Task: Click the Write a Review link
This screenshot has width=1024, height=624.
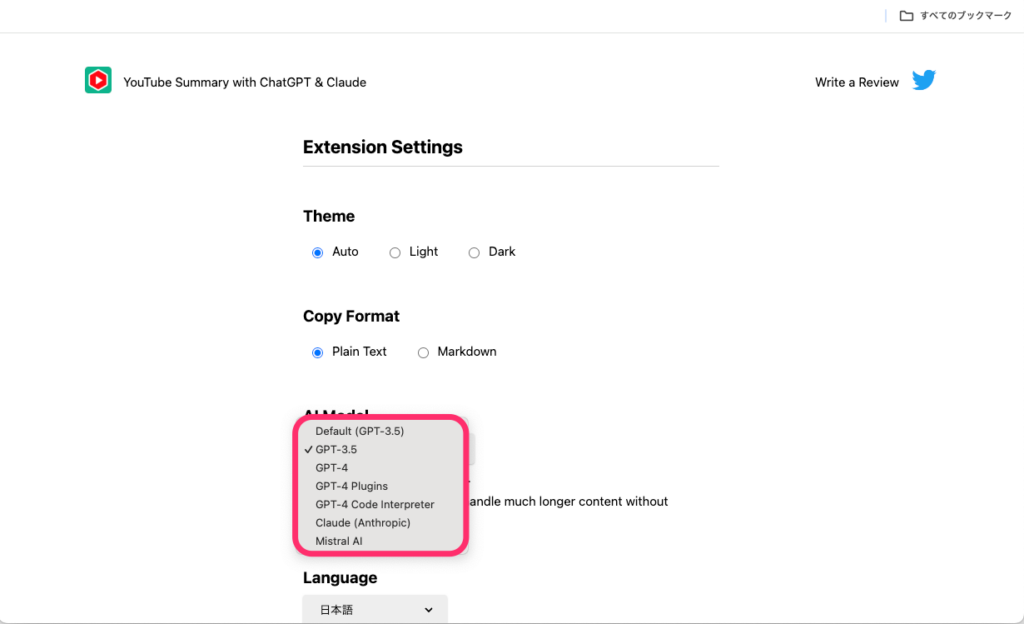Action: click(x=857, y=82)
